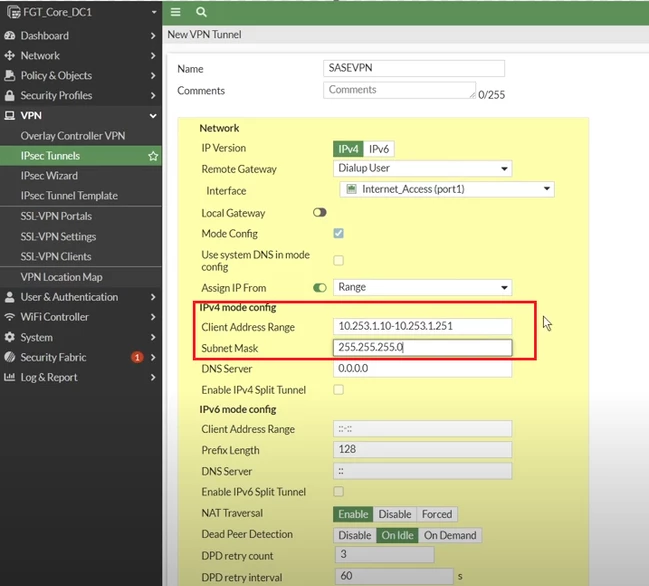Set Dead Peer Detection to On Idle
This screenshot has height=586, width=649.
[397, 536]
